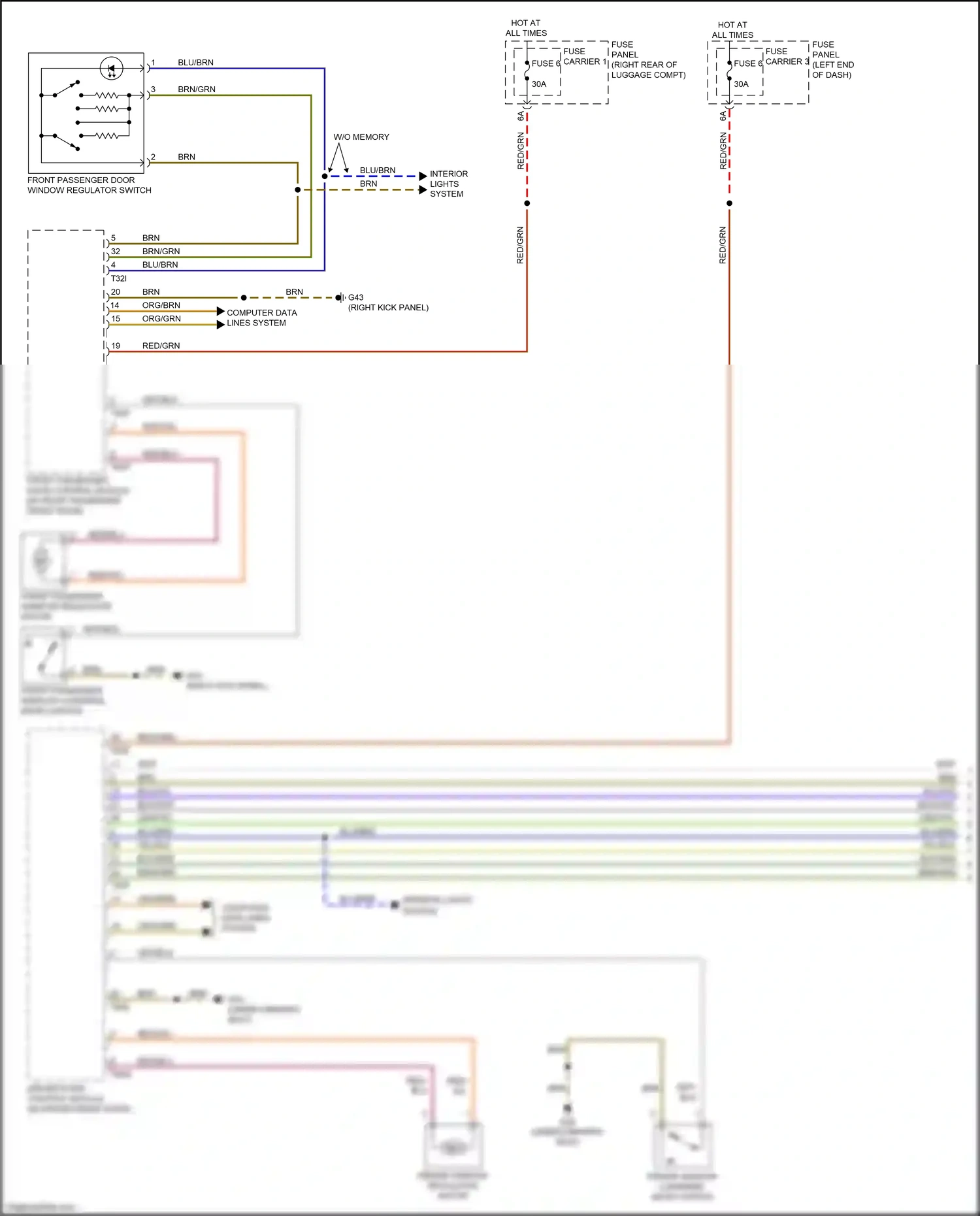The image size is (980, 1216).
Task: Select the BRN/GRN label at connector pin 32
Action: pyautogui.click(x=161, y=252)
